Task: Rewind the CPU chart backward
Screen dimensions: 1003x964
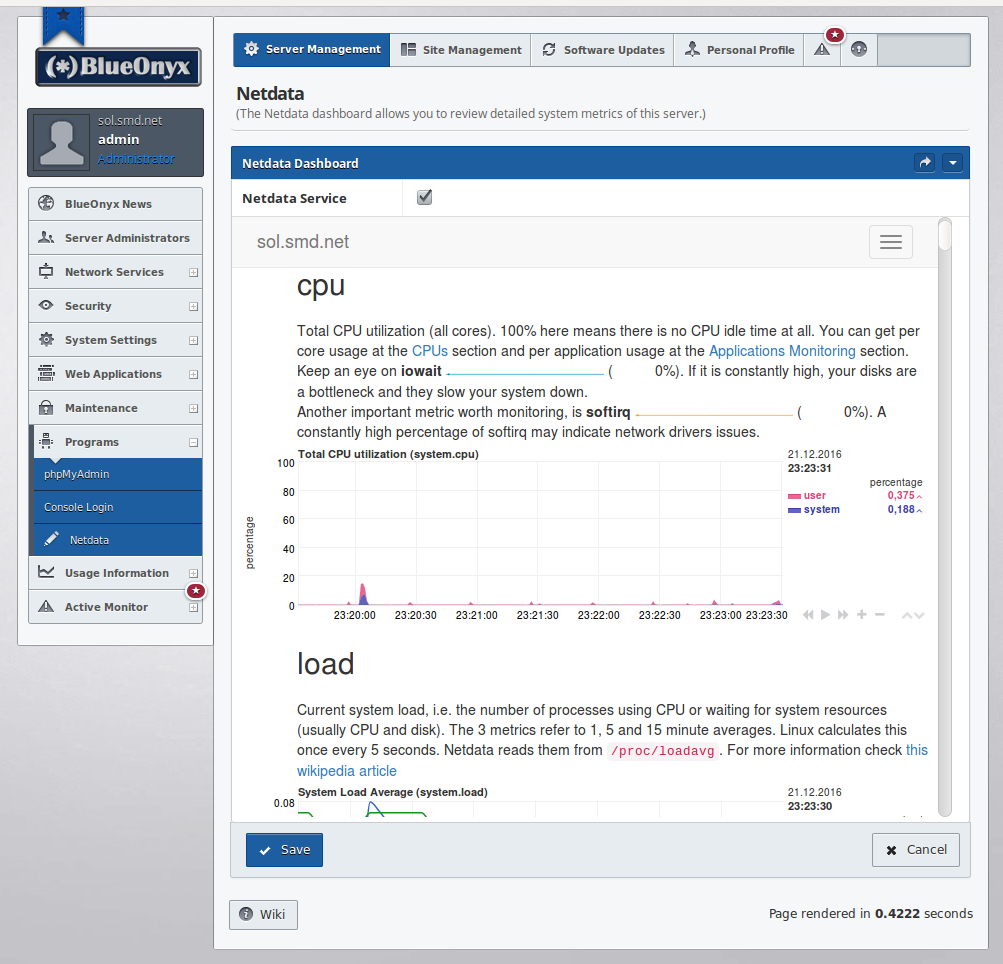Action: tap(808, 615)
